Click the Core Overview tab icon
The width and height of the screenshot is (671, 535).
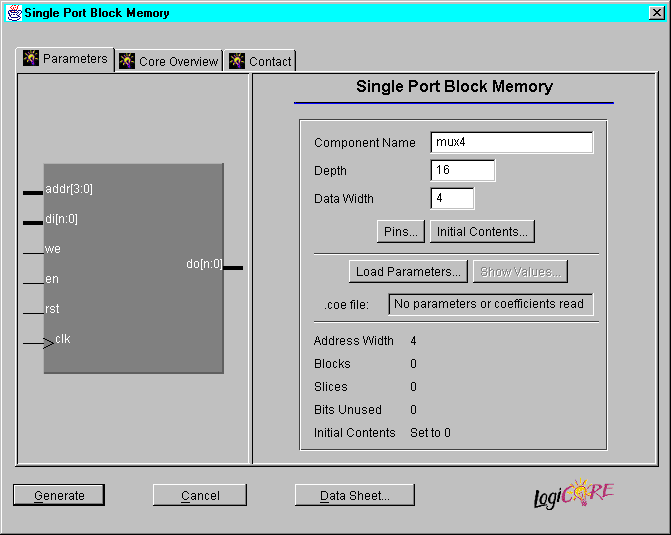tap(127, 61)
